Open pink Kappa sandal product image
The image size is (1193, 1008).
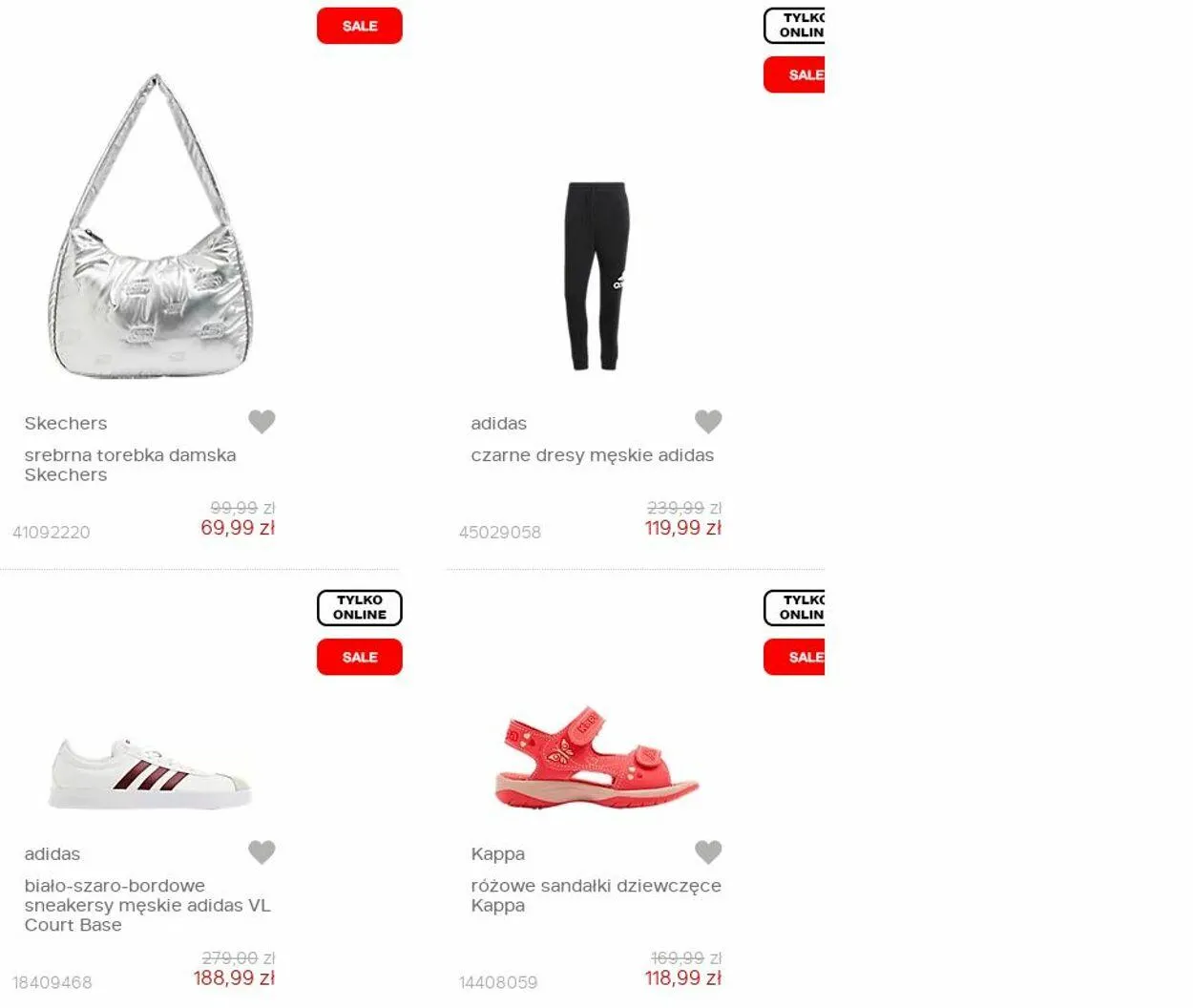(596, 758)
